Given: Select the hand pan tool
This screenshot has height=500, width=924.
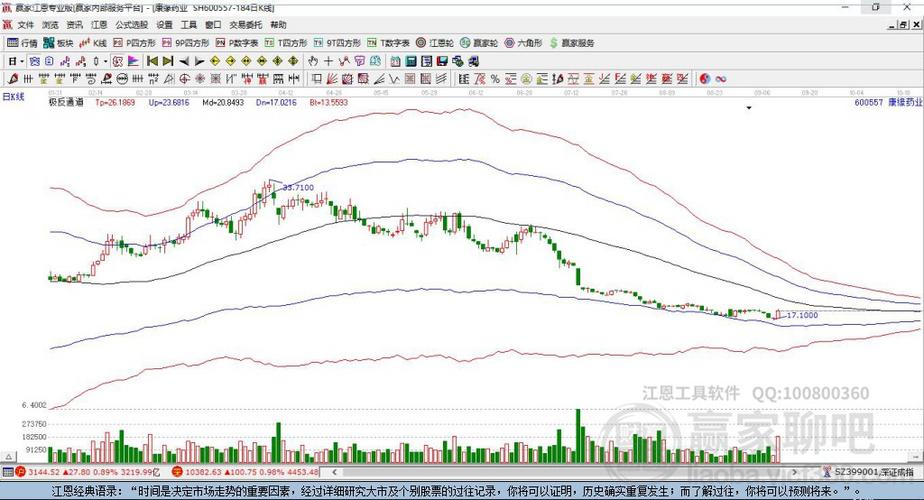Looking at the screenshot, I should 313,61.
